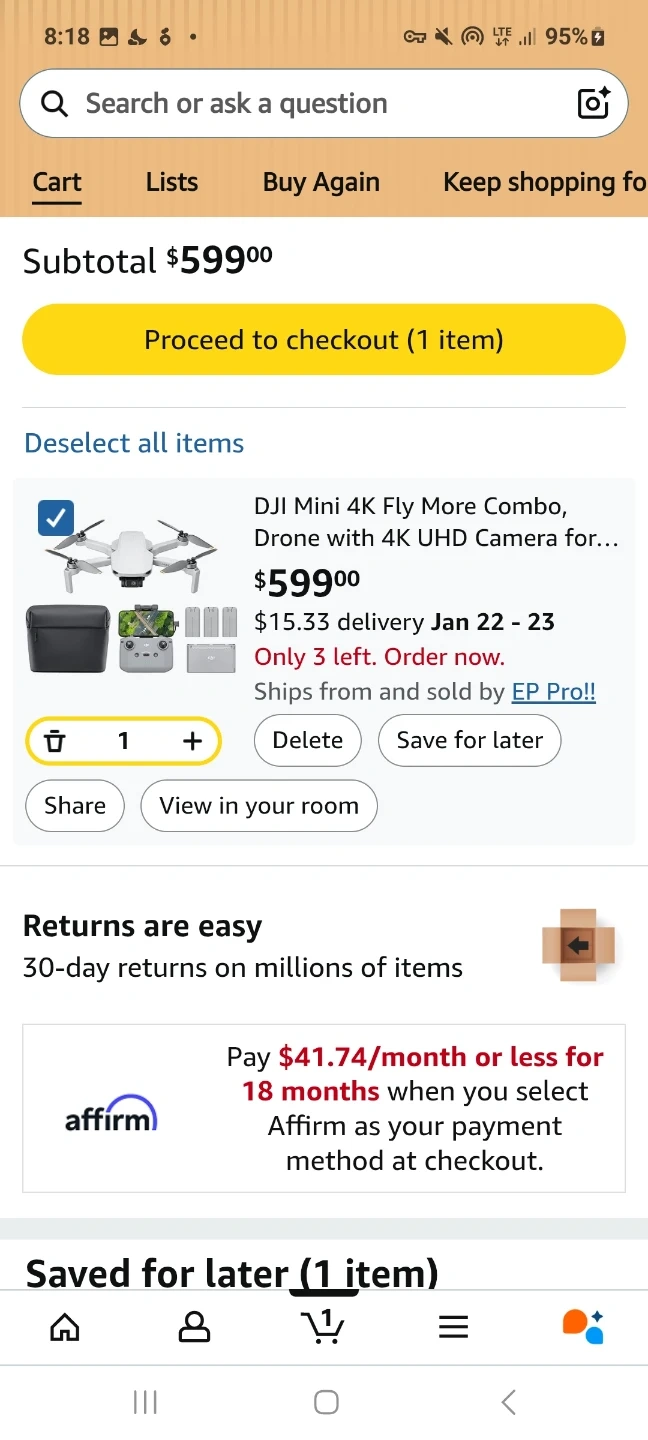648x1440 pixels.
Task: Increase quantity with the plus icon
Action: point(192,741)
